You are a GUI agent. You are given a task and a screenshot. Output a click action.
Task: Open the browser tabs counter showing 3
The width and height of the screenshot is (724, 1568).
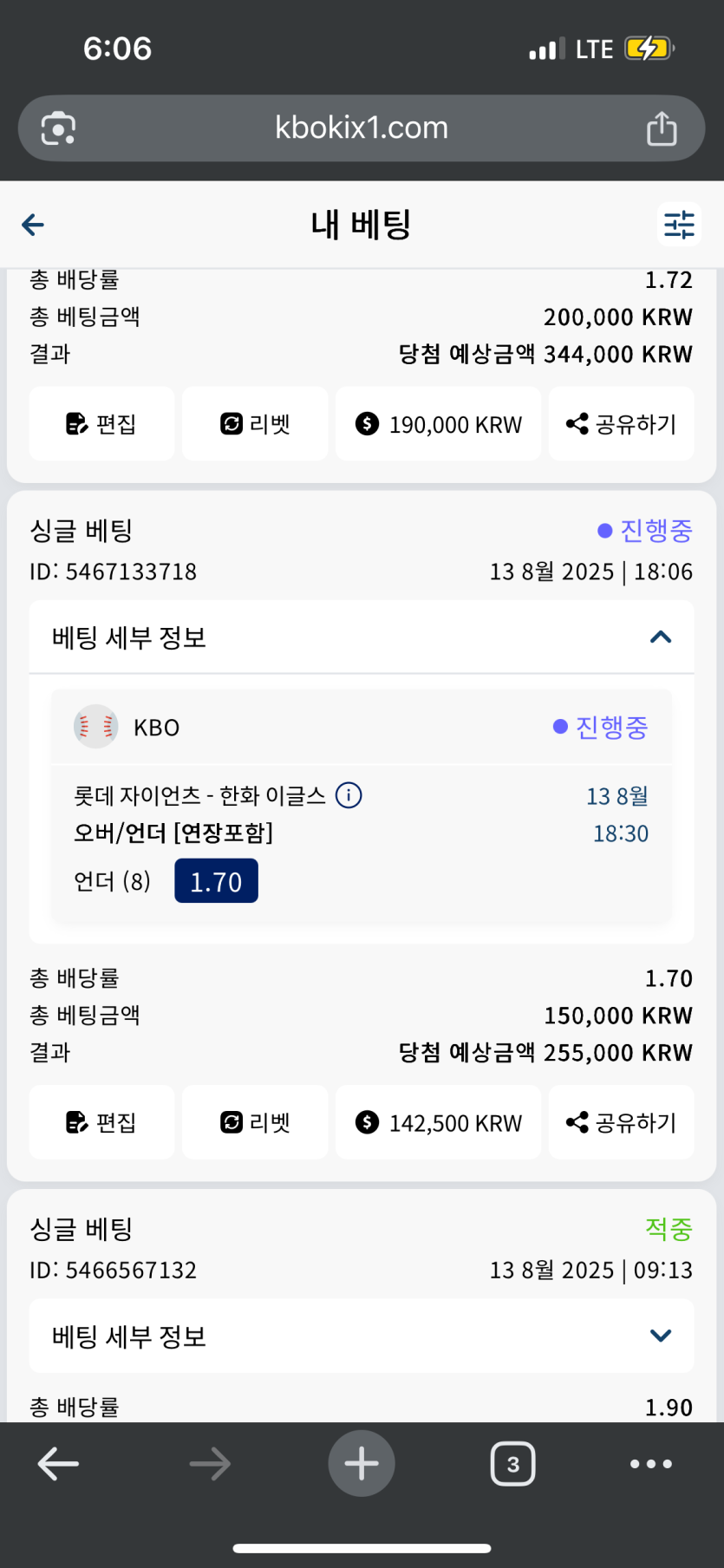[x=512, y=1464]
